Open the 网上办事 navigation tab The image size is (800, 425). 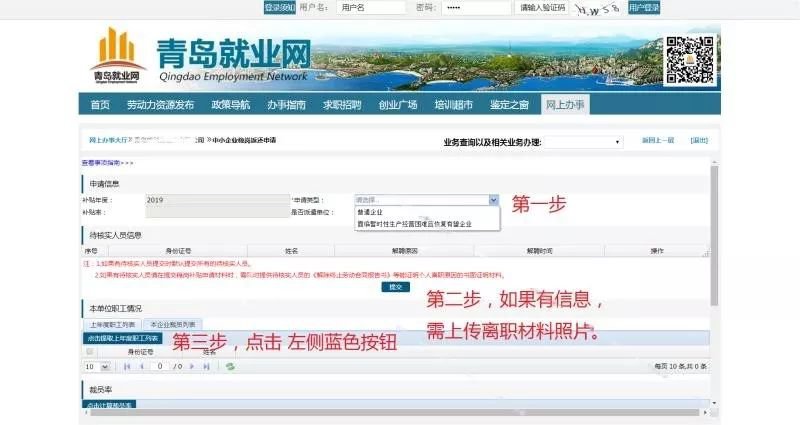(x=566, y=105)
